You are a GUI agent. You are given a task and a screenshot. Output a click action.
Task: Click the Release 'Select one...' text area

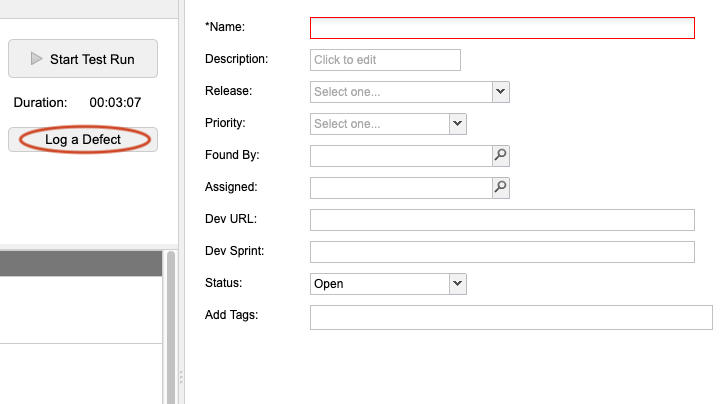(400, 92)
